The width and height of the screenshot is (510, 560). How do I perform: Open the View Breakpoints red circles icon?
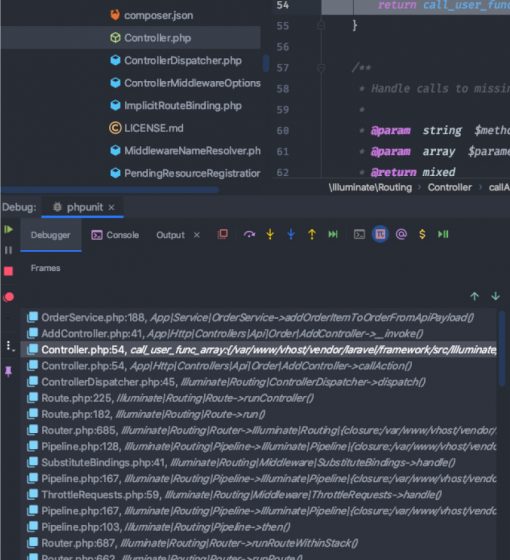click(8, 297)
